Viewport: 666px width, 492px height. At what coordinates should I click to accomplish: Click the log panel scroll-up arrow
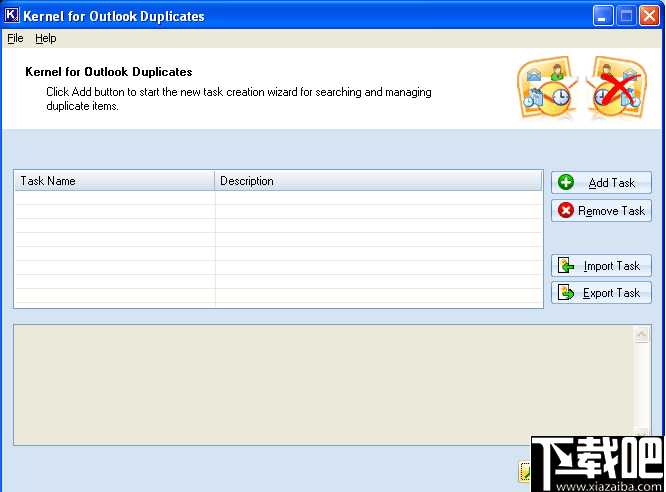641,334
